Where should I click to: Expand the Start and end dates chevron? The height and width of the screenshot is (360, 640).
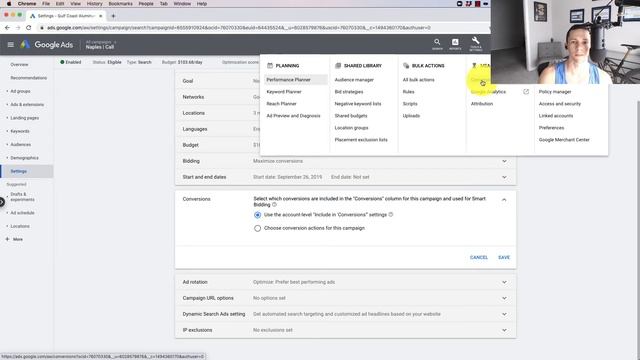coord(504,177)
